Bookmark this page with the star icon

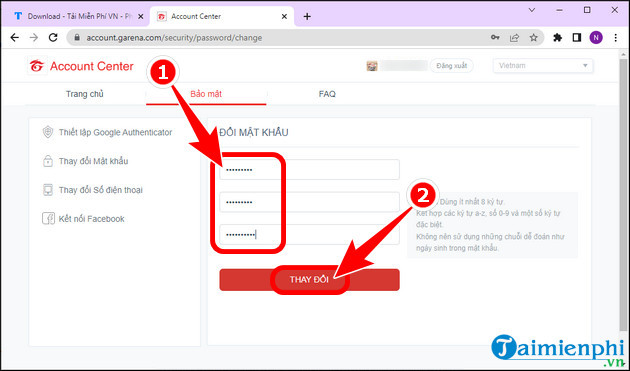coord(533,38)
